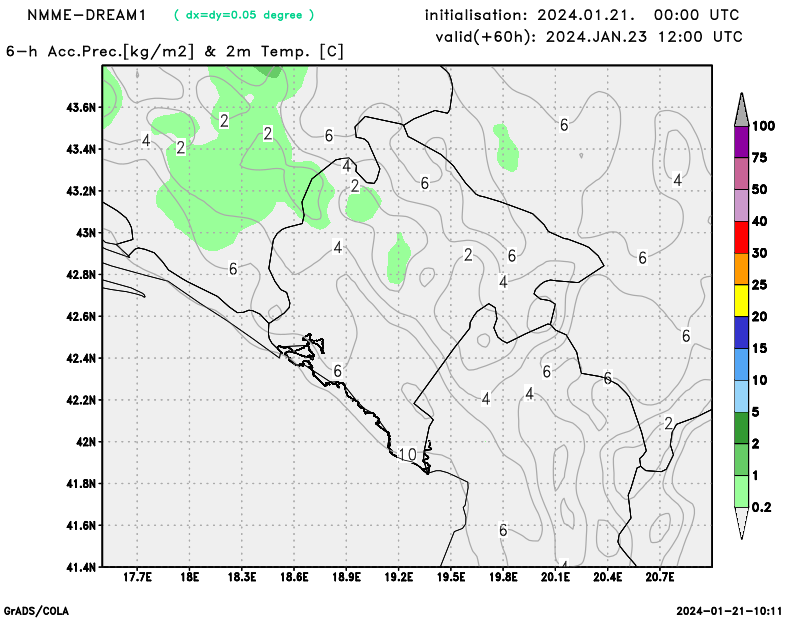The image size is (800, 618).
Task: Click the 43.4N latitude label
Action: 81,150
